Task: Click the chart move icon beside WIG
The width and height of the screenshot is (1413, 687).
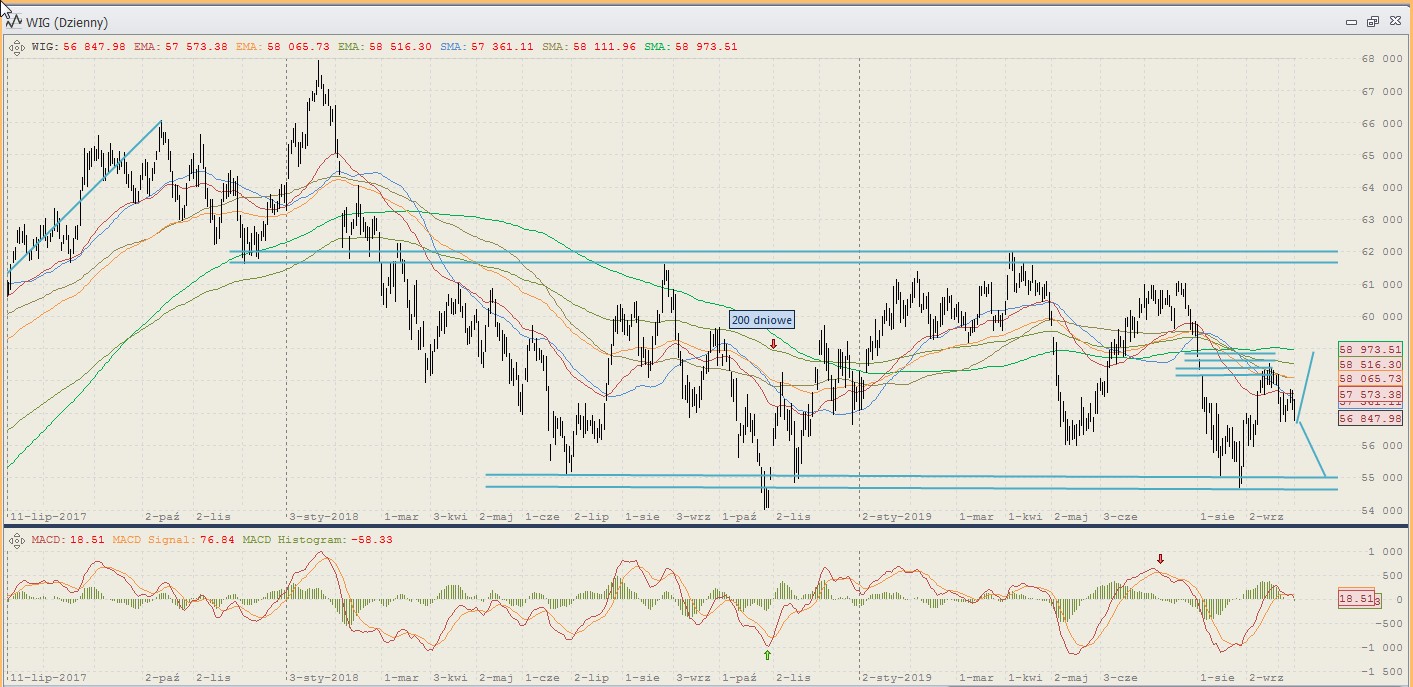Action: click(17, 46)
